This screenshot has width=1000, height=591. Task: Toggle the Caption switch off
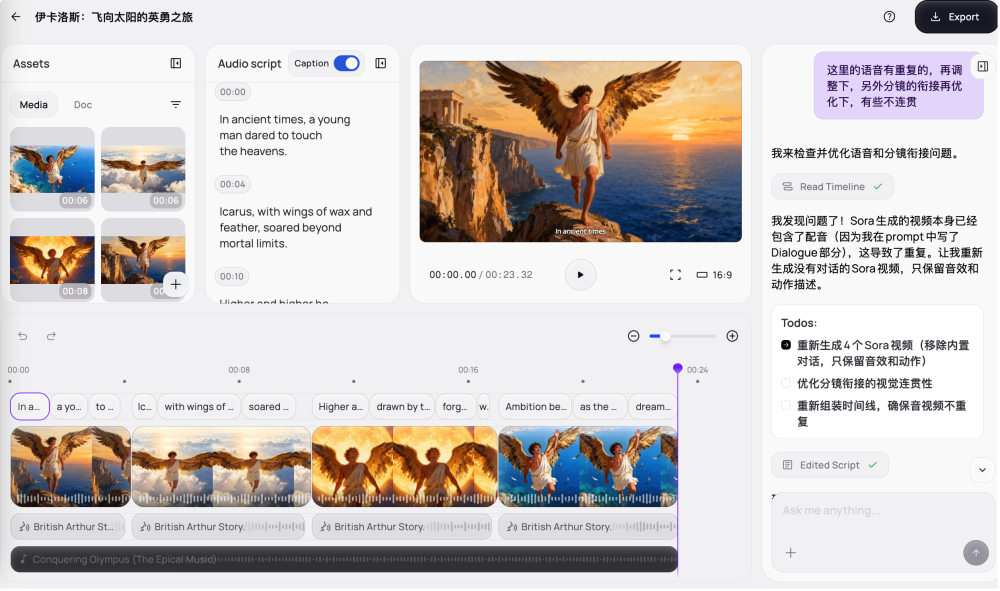point(346,63)
